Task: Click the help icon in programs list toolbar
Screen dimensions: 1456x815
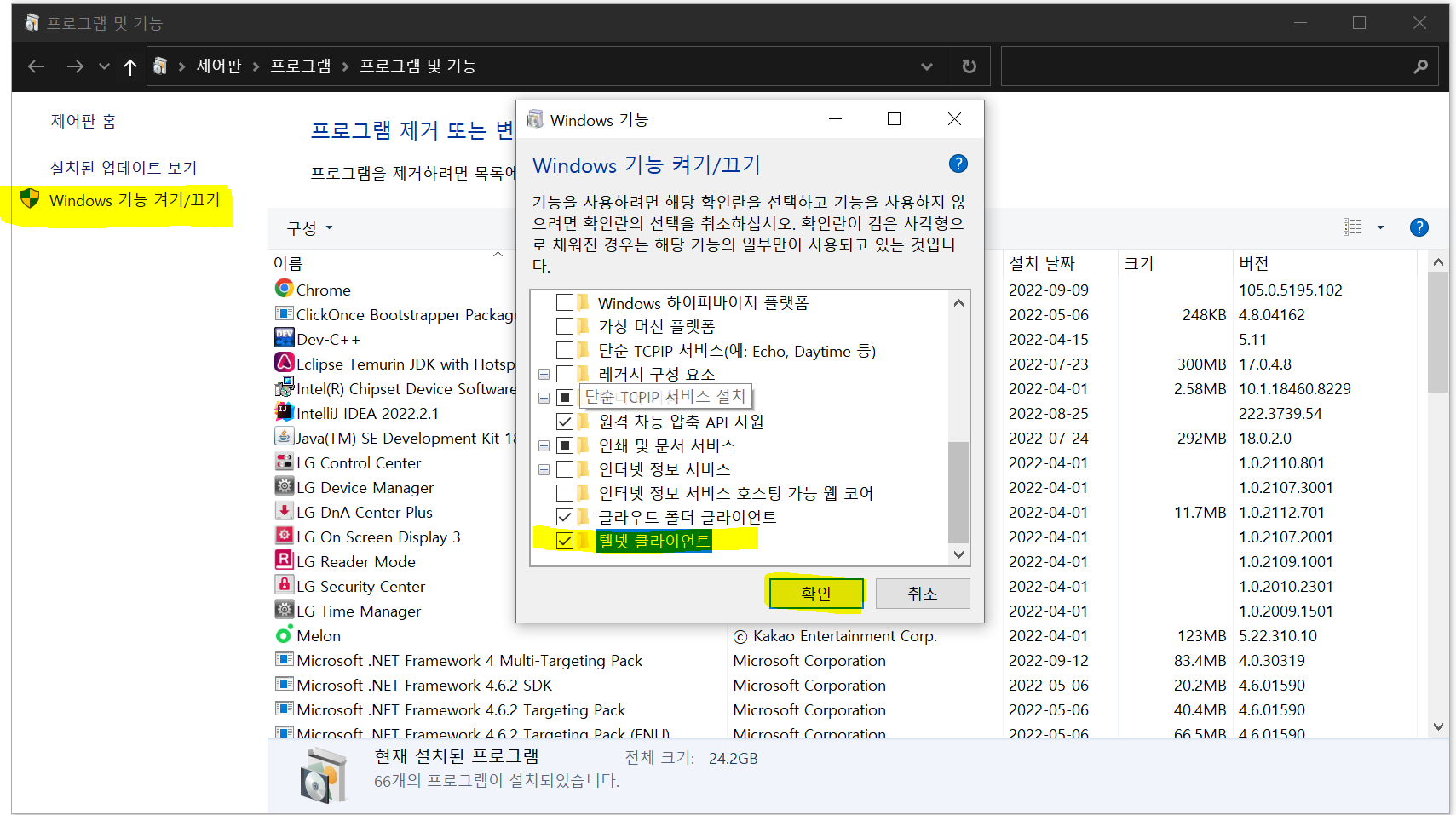Action: [x=1419, y=227]
